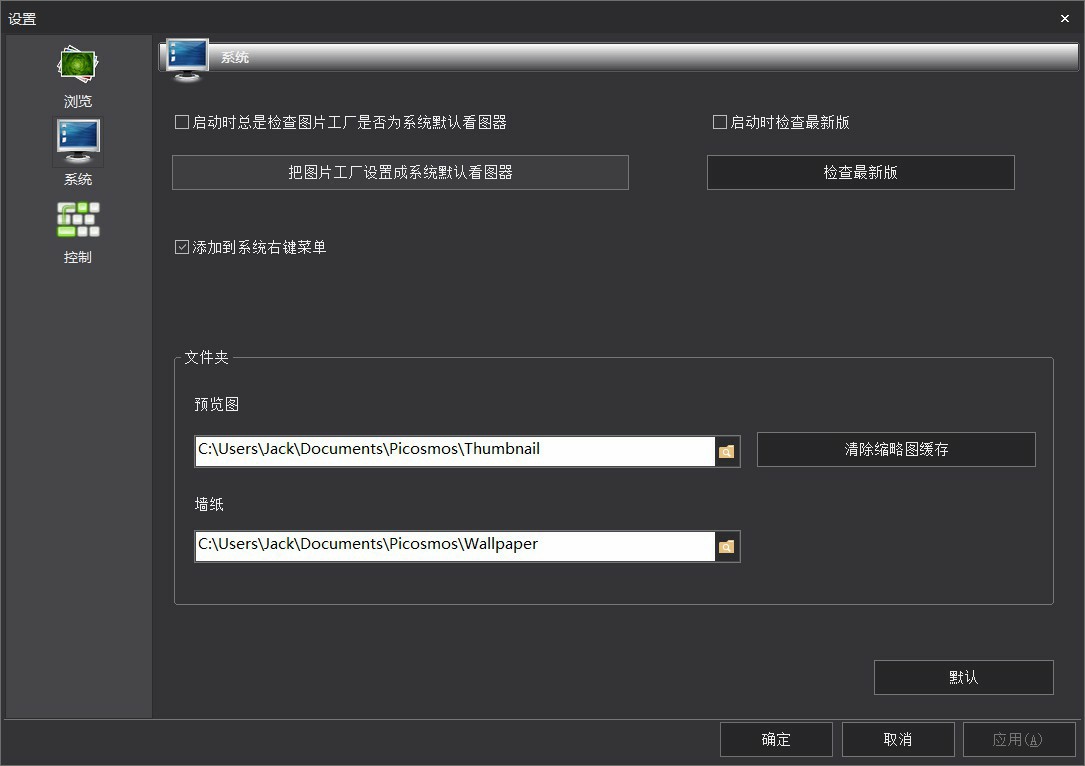The width and height of the screenshot is (1085, 766).
Task: Open the 控制 (Control) keyboard icon
Action: pyautogui.click(x=78, y=221)
